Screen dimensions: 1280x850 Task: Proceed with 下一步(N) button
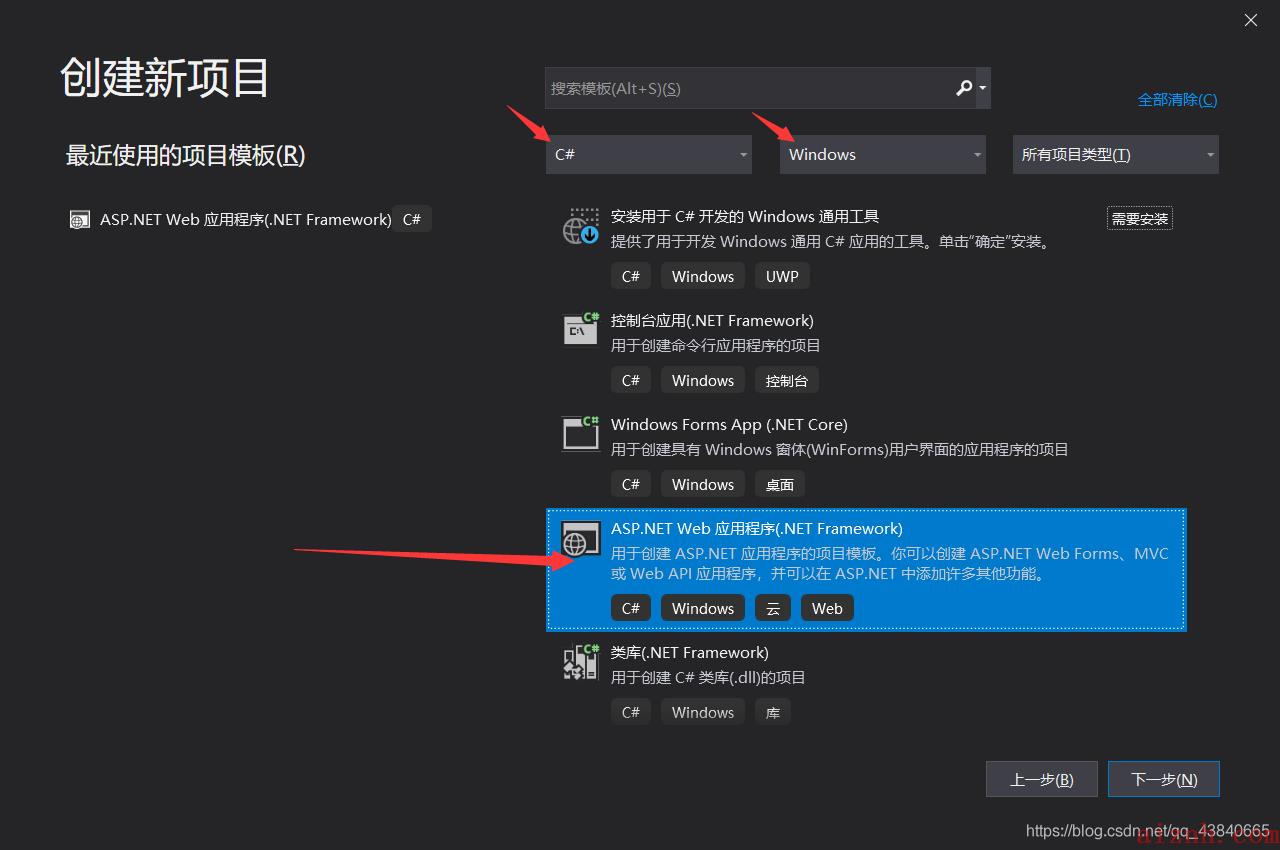tap(1164, 779)
